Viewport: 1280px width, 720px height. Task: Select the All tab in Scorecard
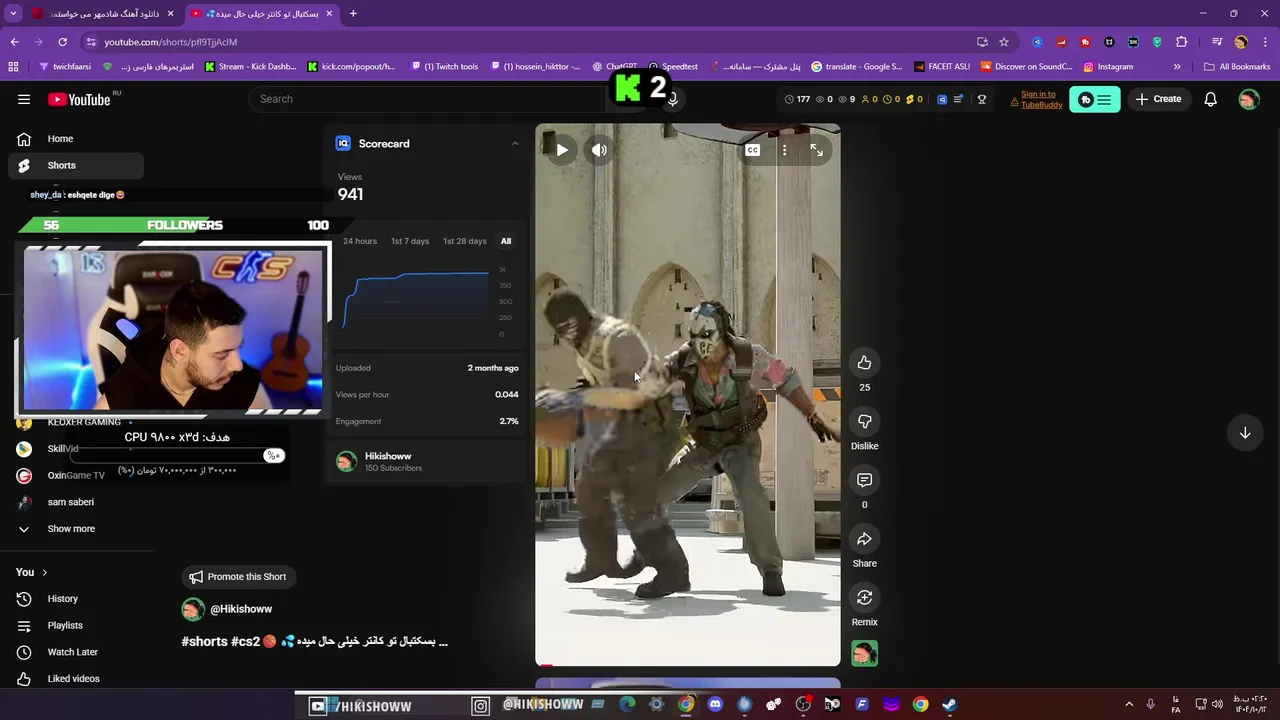coord(506,241)
